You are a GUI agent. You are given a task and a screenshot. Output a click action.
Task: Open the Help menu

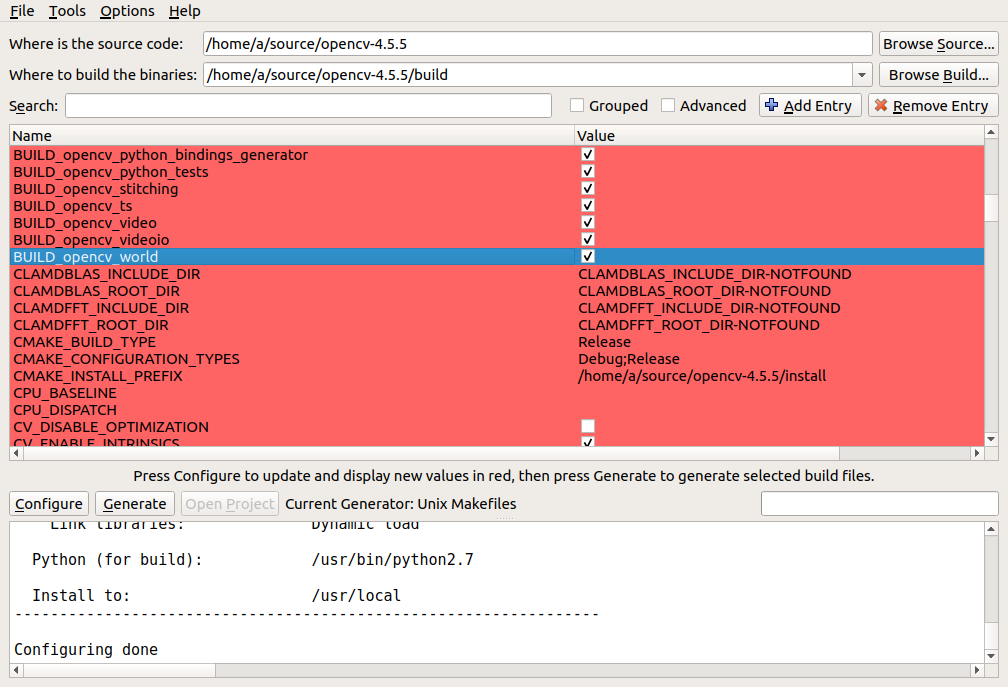click(184, 11)
